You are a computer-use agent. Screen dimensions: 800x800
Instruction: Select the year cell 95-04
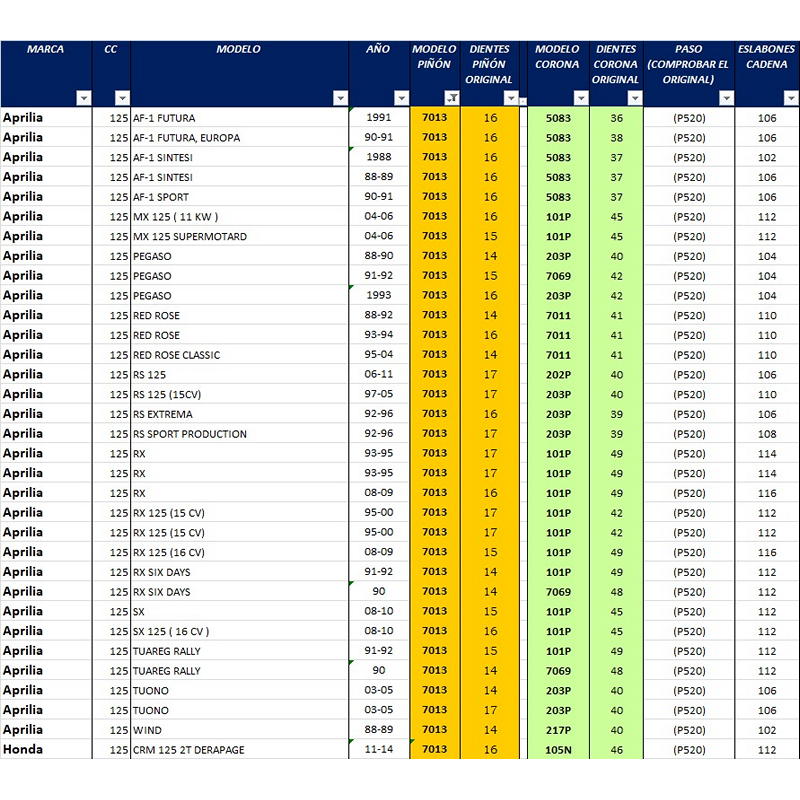(x=379, y=355)
